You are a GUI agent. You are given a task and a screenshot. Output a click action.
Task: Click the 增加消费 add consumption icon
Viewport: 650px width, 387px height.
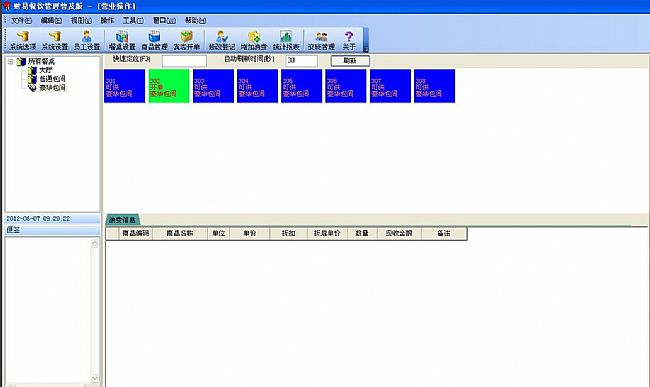[x=254, y=41]
